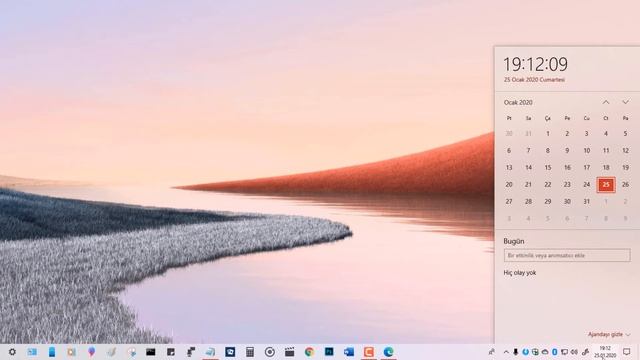The height and width of the screenshot is (360, 640).
Task: Launch the black terminal window icon
Action: coord(151,352)
